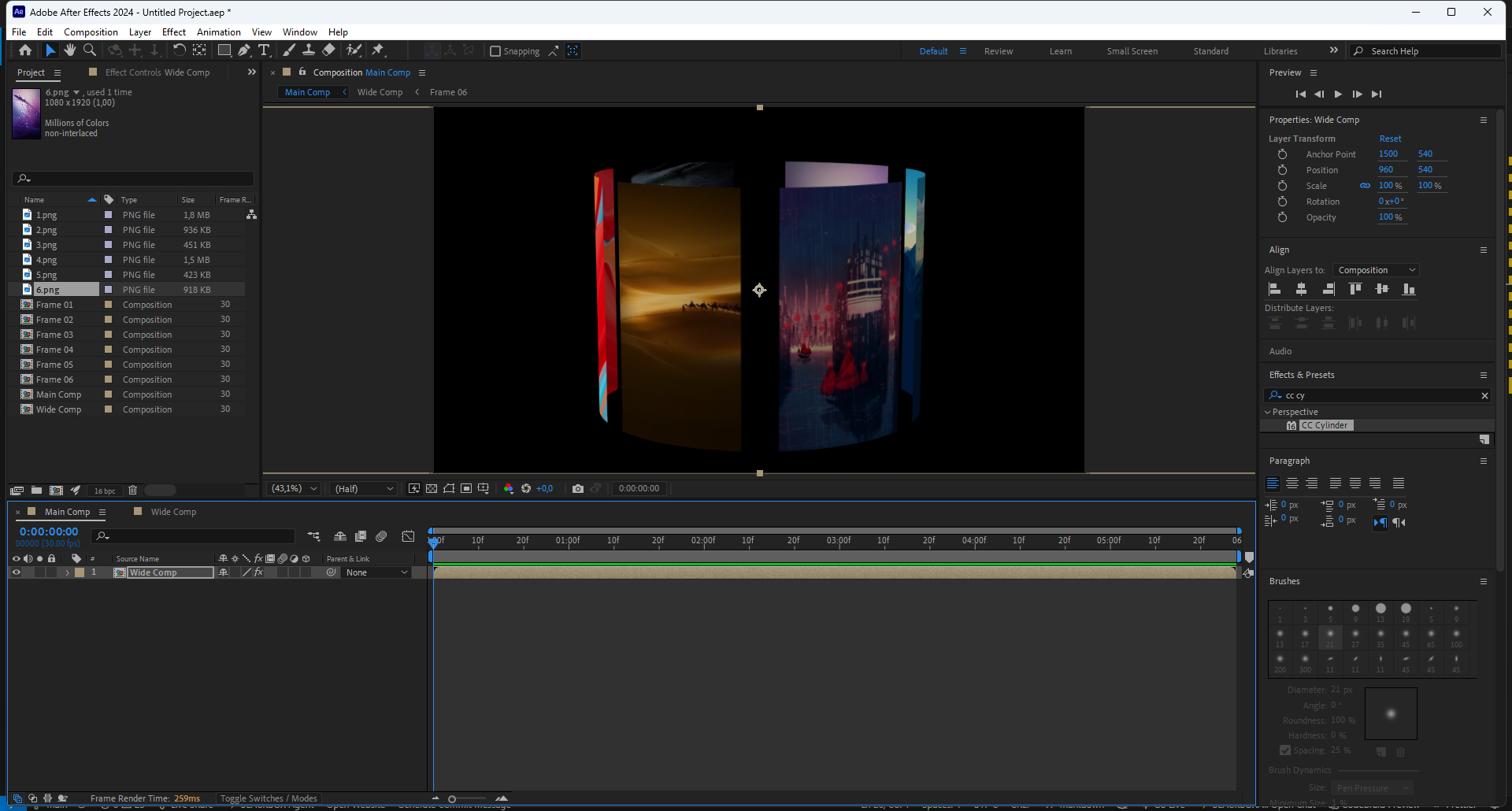
Task: Select the Rectangle shape tool
Action: 224,50
